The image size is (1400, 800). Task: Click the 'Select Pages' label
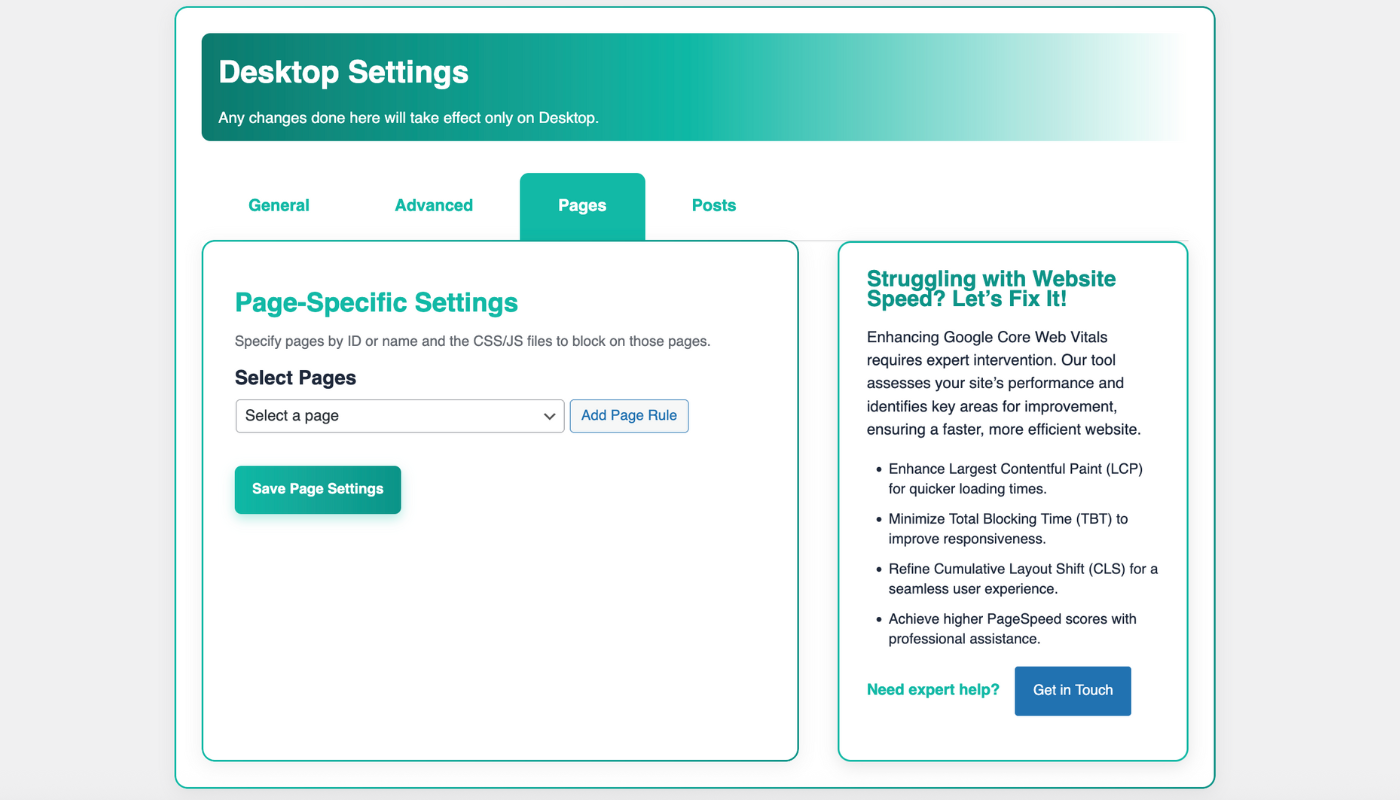point(295,378)
